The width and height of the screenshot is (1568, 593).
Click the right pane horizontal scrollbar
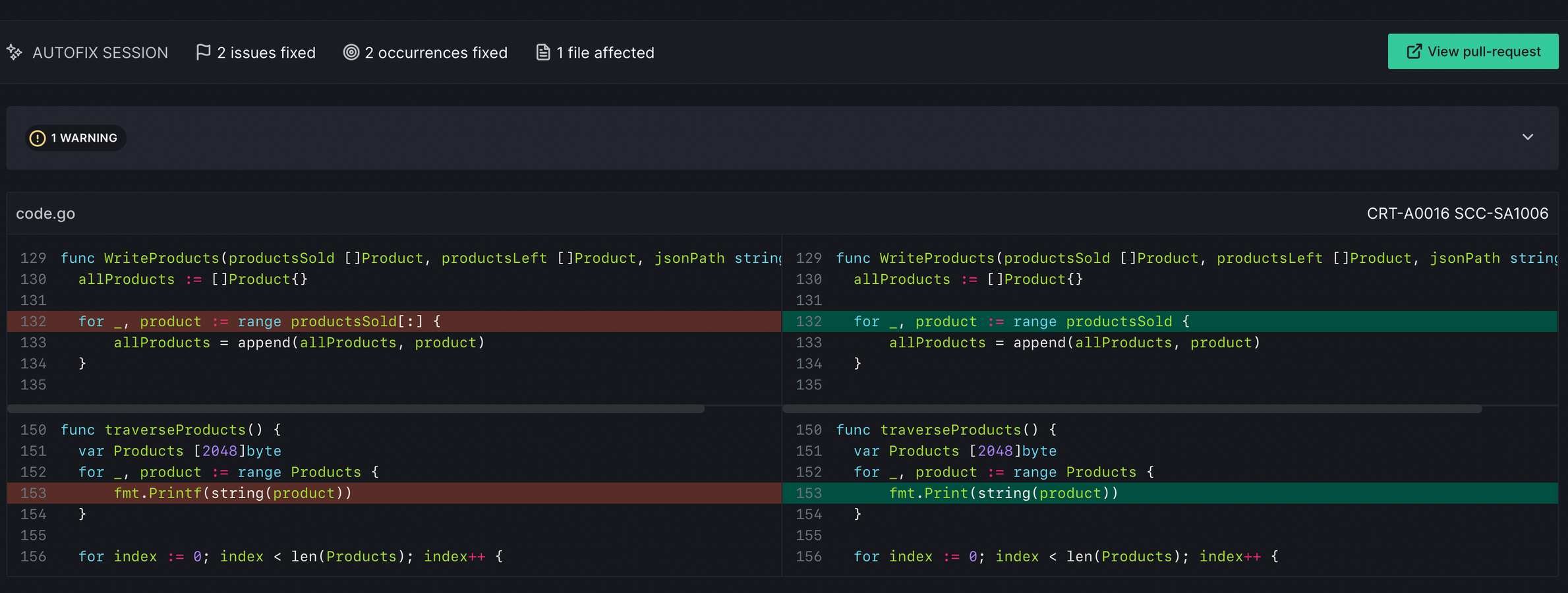(1132, 409)
